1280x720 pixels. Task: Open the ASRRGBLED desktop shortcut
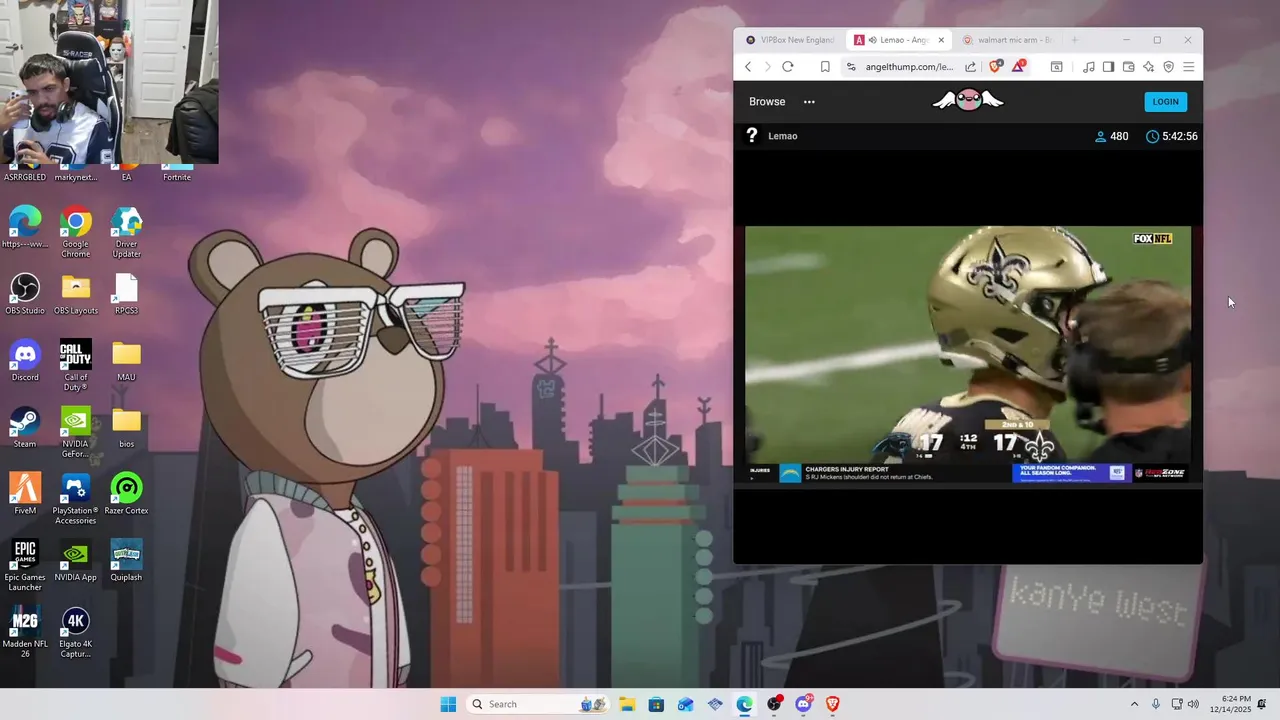[25, 173]
